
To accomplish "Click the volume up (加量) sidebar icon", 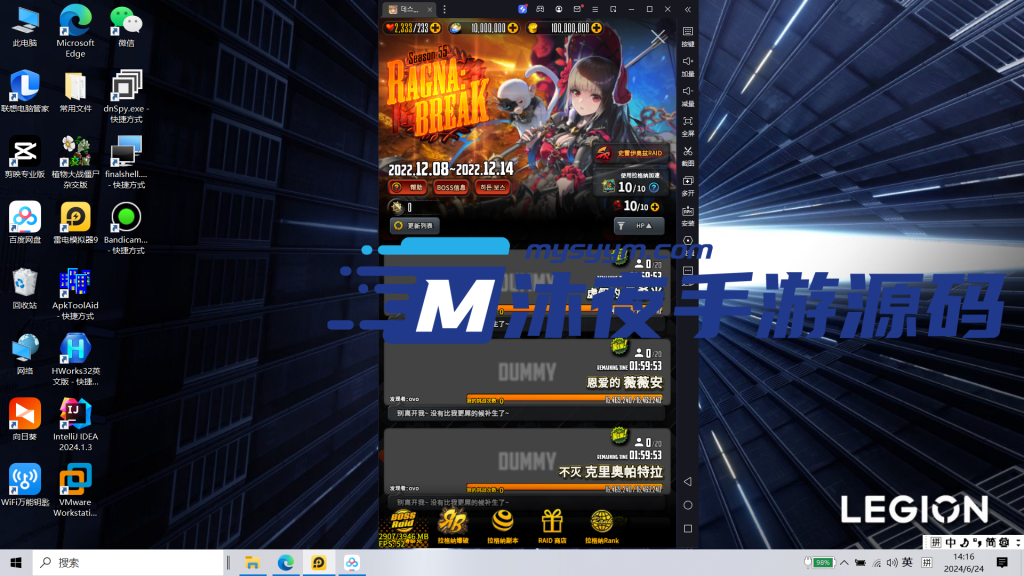I will tap(688, 62).
